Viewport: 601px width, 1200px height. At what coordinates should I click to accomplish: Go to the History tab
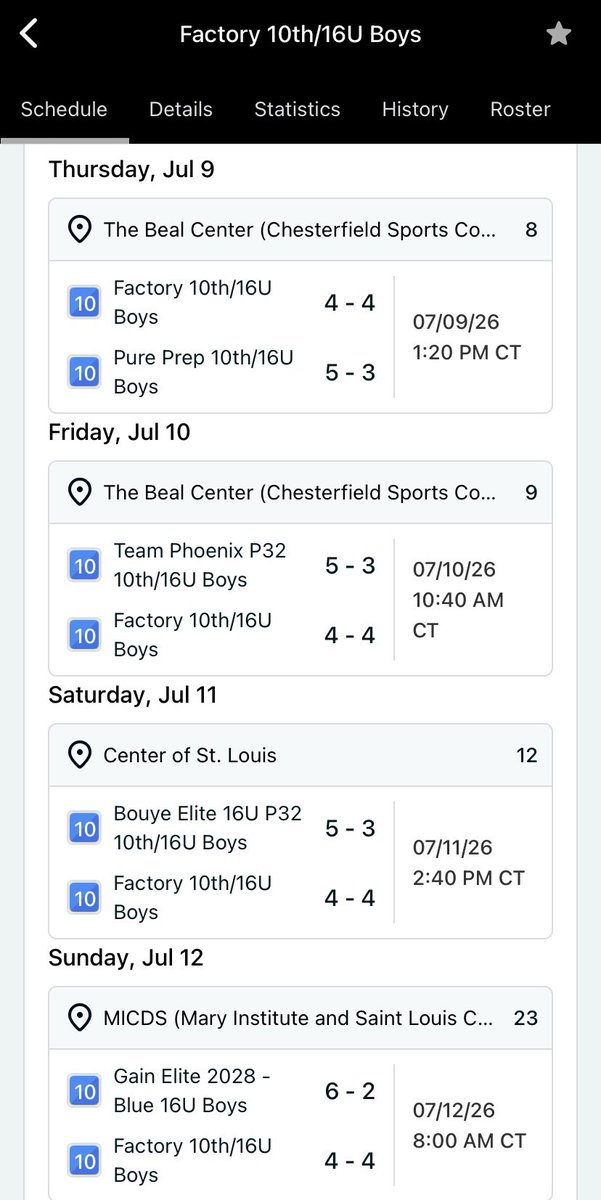pos(415,109)
